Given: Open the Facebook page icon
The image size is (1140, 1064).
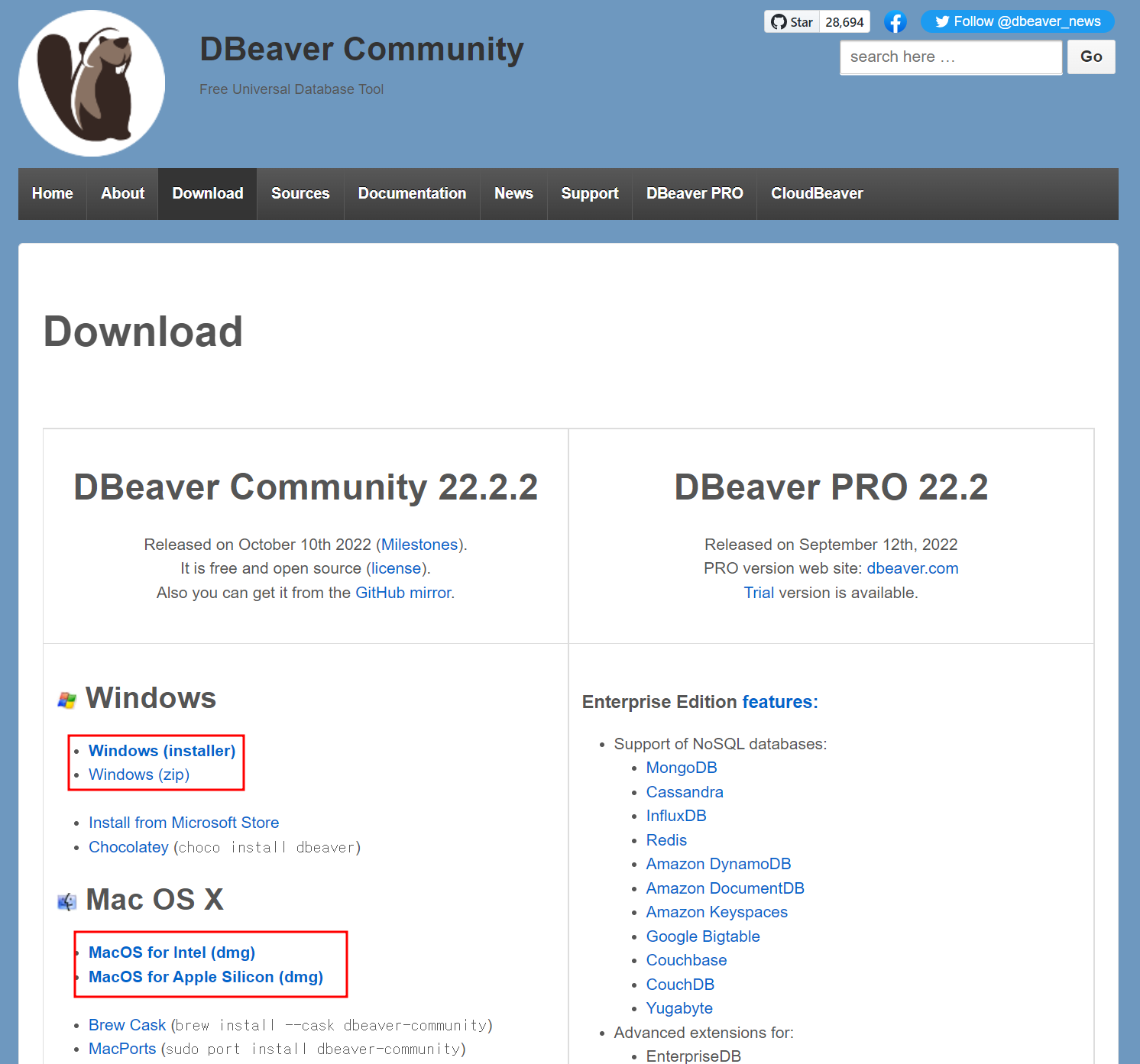Looking at the screenshot, I should tap(895, 22).
